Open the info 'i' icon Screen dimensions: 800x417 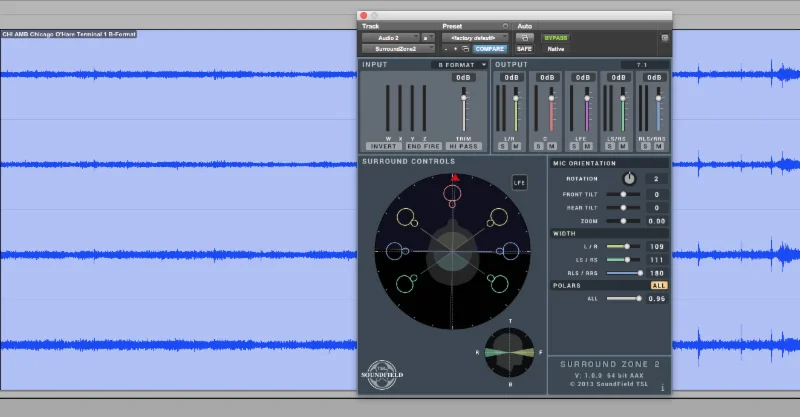663,388
